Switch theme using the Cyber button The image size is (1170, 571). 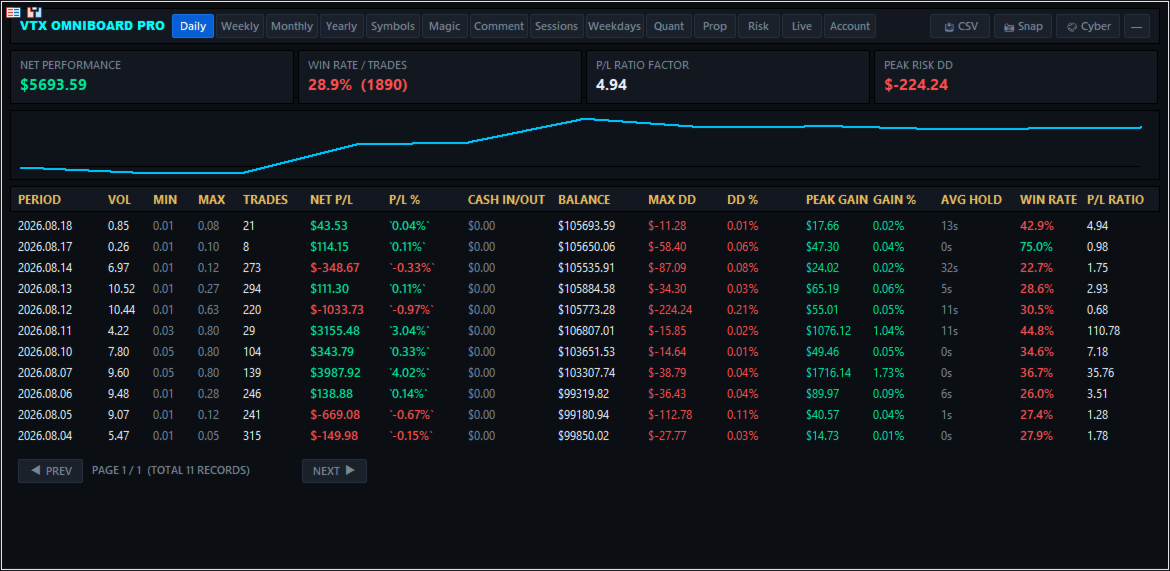(x=1088, y=26)
